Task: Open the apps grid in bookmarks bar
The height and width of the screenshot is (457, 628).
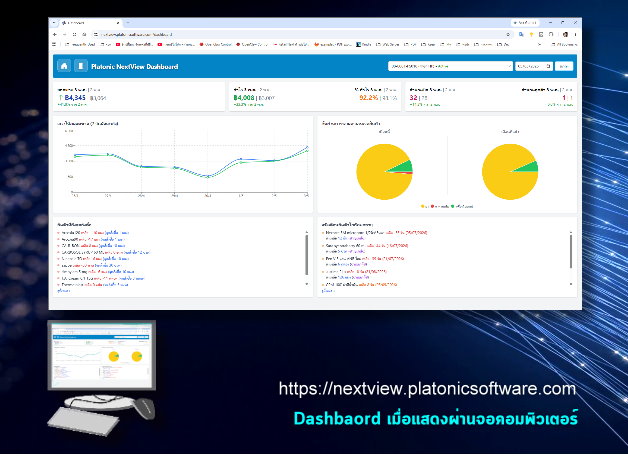Action: pos(54,44)
